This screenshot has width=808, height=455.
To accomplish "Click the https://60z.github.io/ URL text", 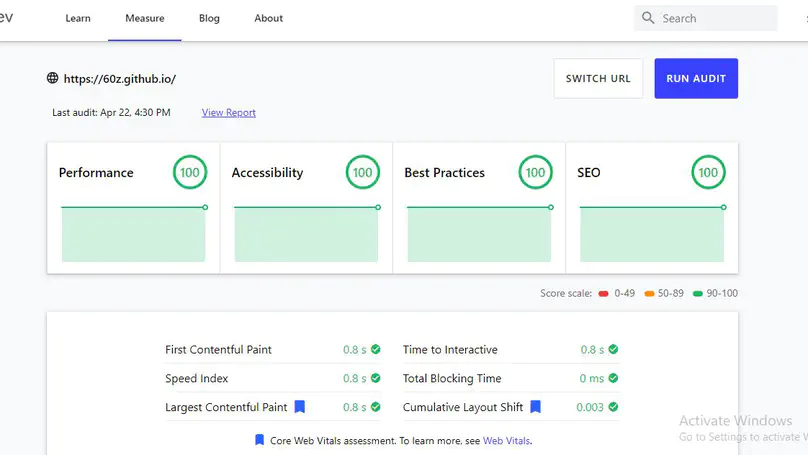I will [x=120, y=79].
